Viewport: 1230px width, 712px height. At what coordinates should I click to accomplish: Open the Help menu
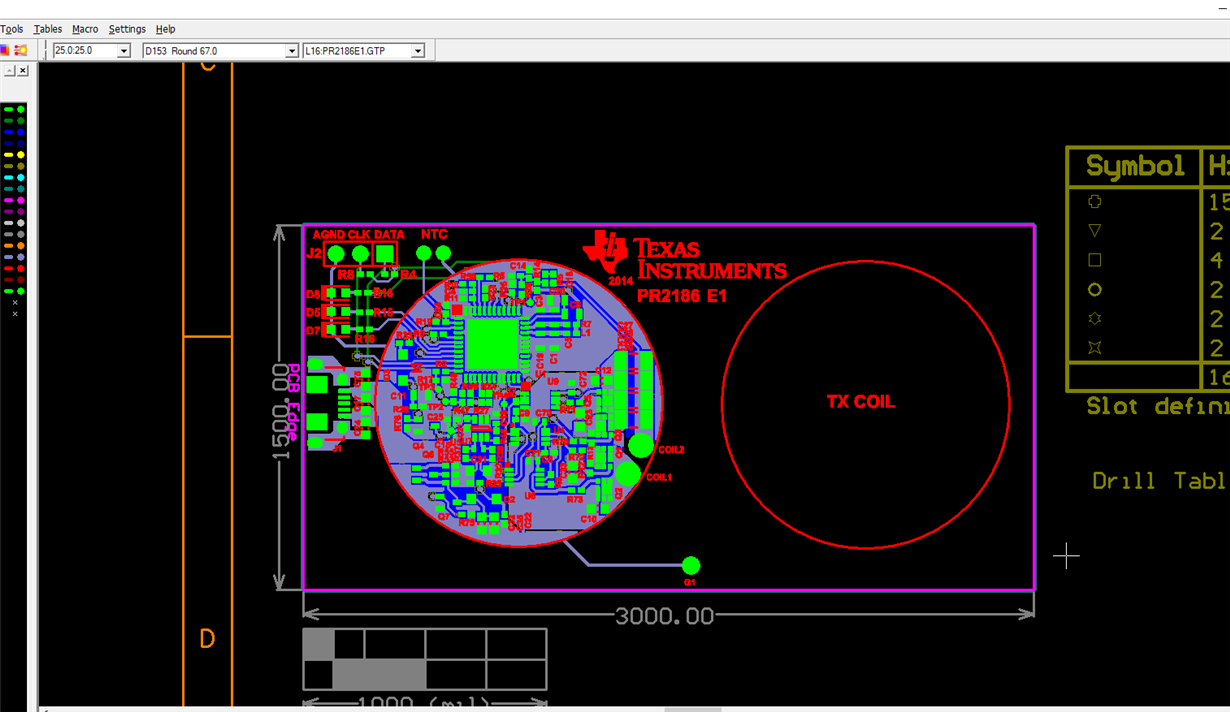click(165, 29)
